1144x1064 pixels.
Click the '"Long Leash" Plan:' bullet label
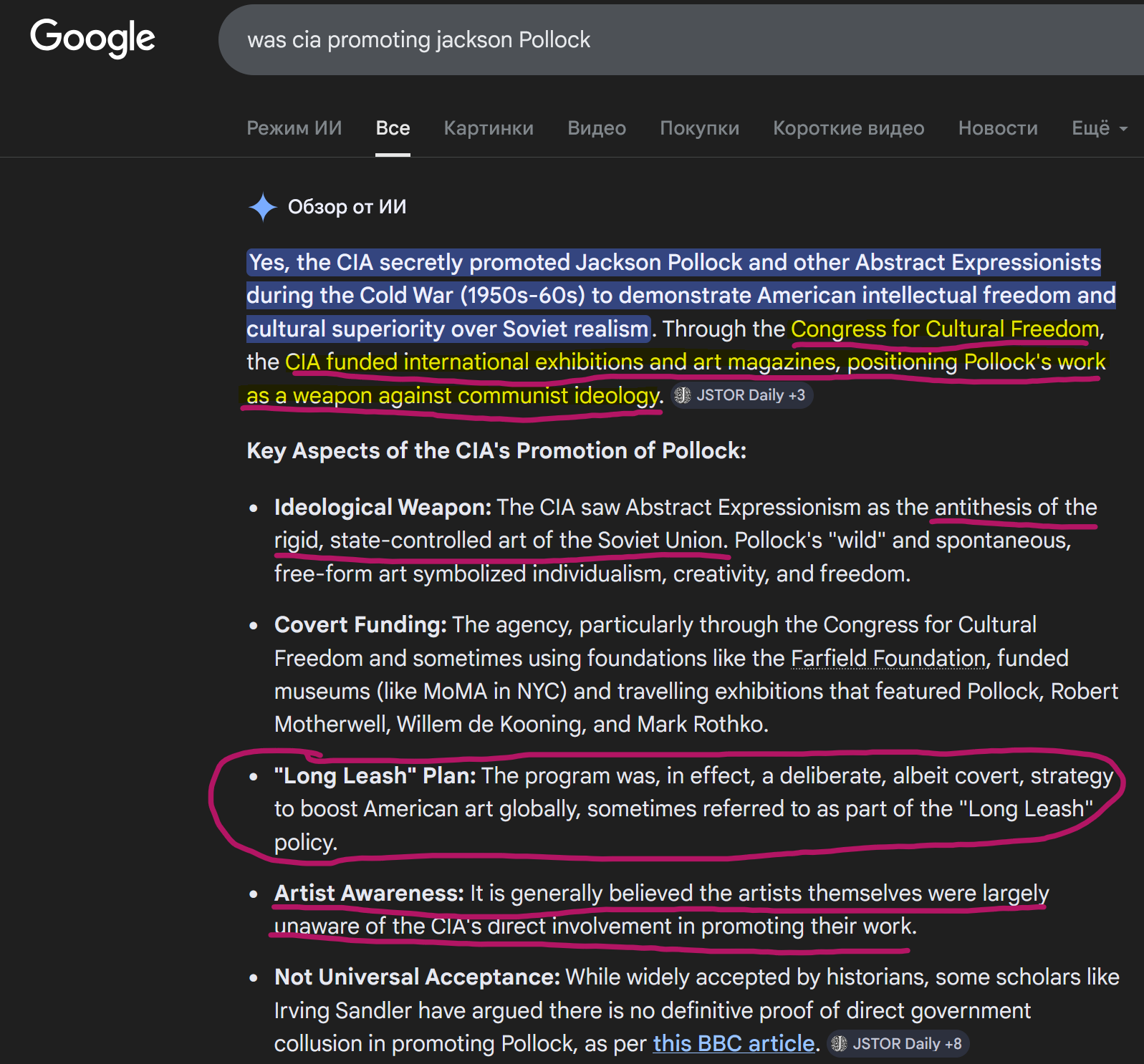(375, 775)
